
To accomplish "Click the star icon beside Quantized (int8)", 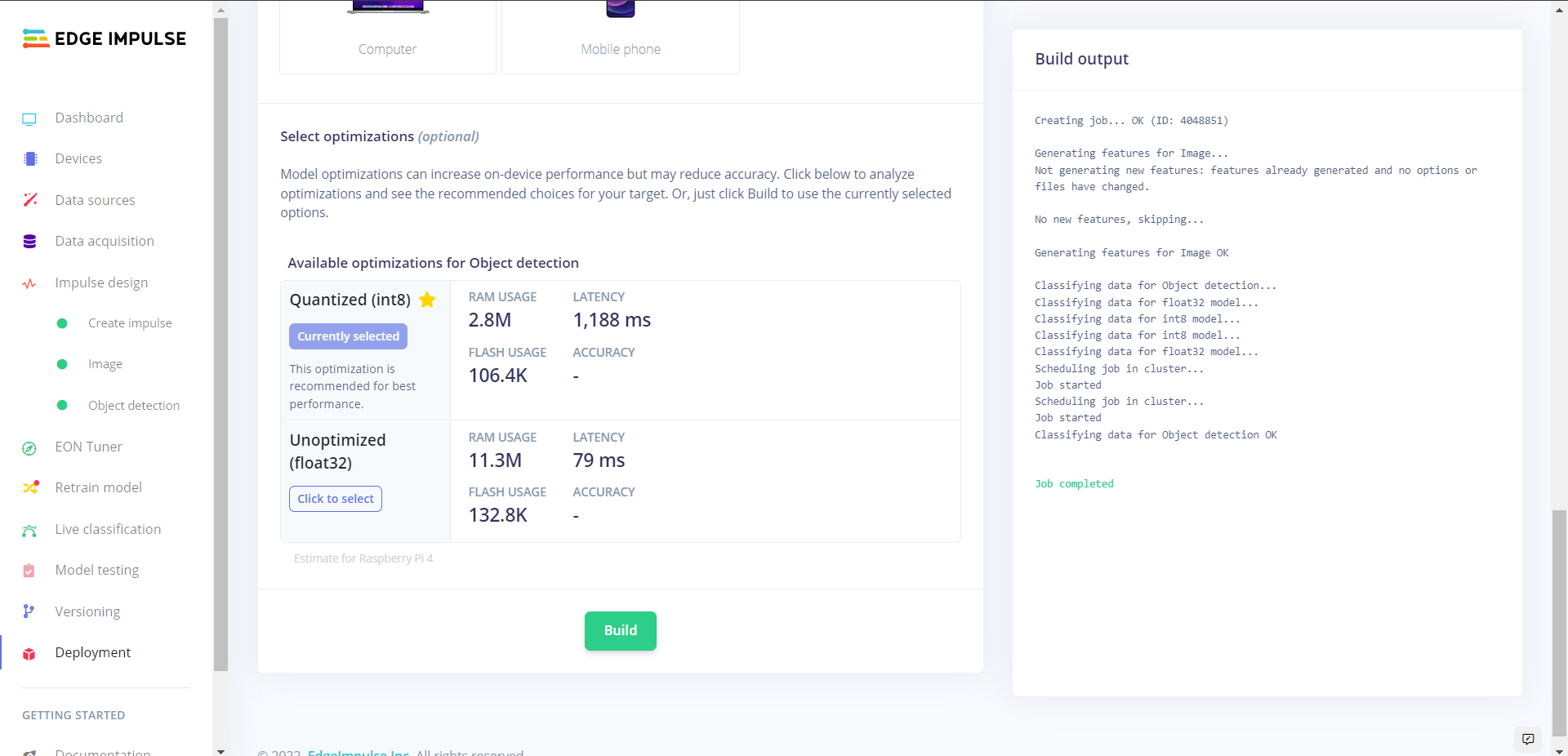I will [427, 300].
